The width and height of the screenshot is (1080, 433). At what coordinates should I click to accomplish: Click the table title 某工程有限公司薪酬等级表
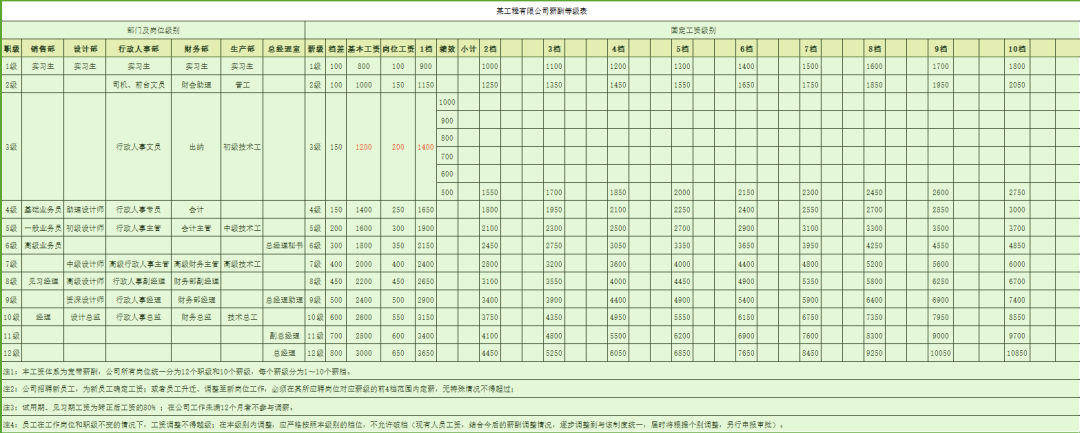point(542,11)
